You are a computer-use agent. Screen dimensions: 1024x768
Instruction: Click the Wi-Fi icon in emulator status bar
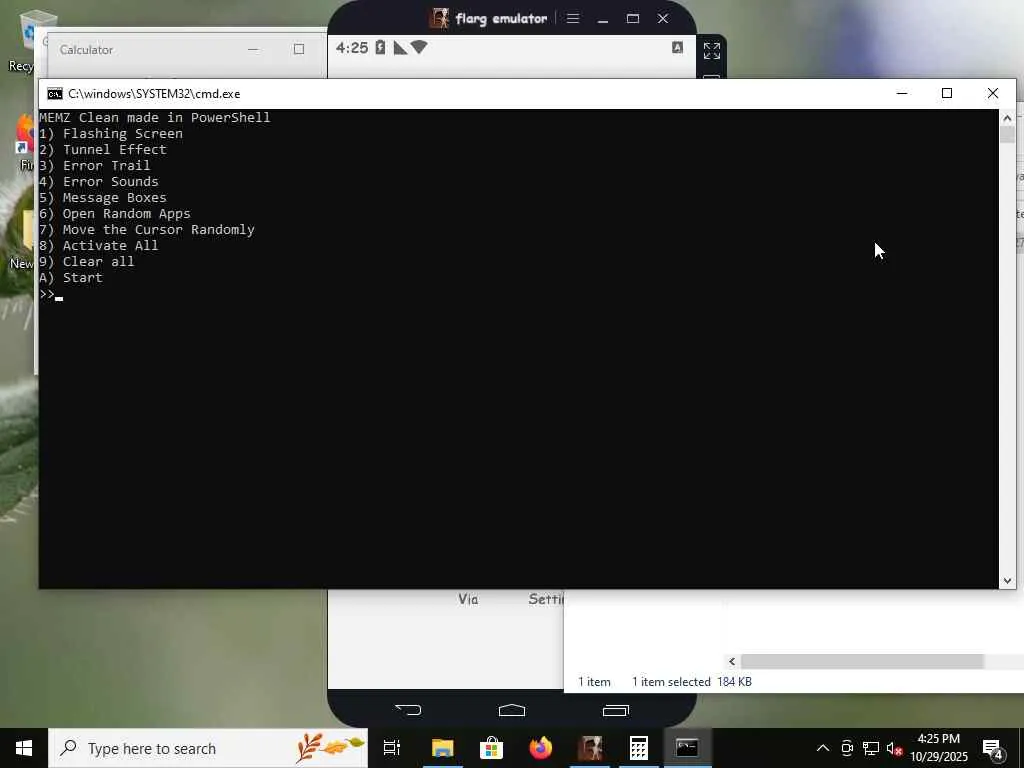[x=419, y=47]
